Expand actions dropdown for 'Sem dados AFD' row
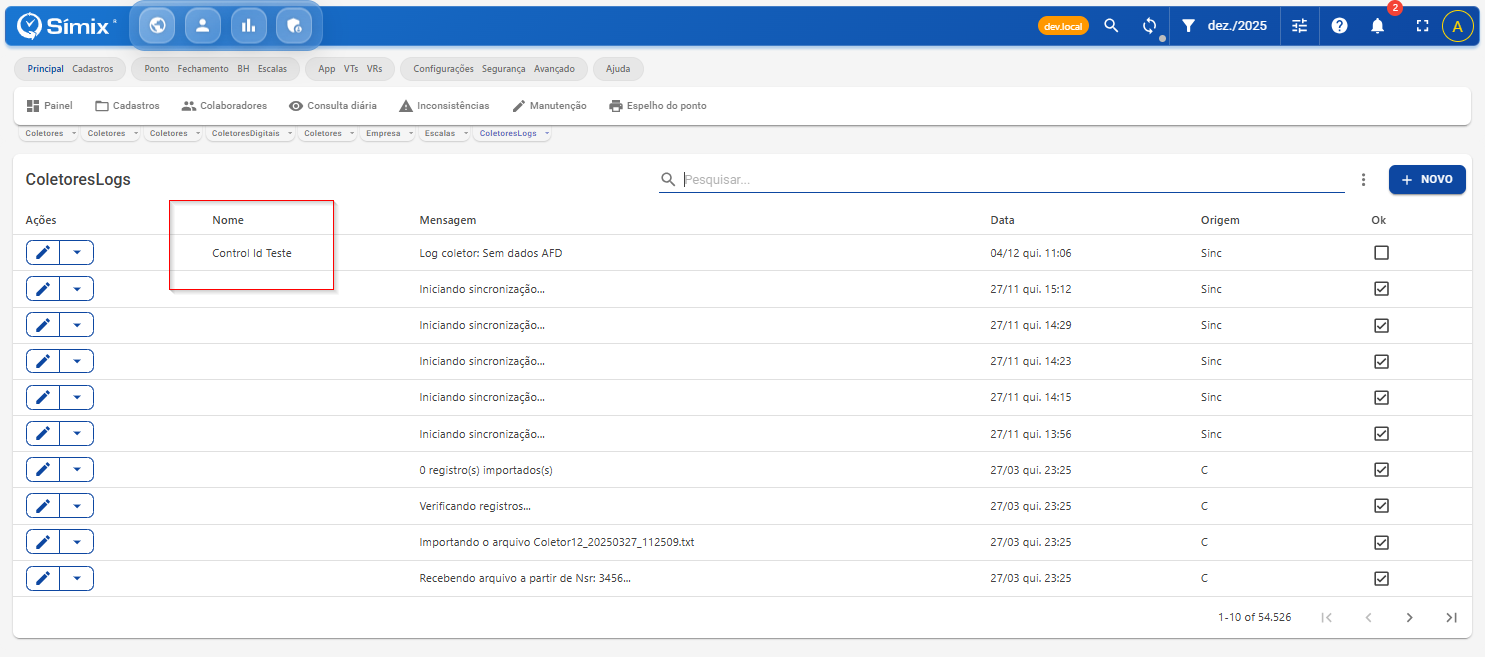 click(x=77, y=253)
